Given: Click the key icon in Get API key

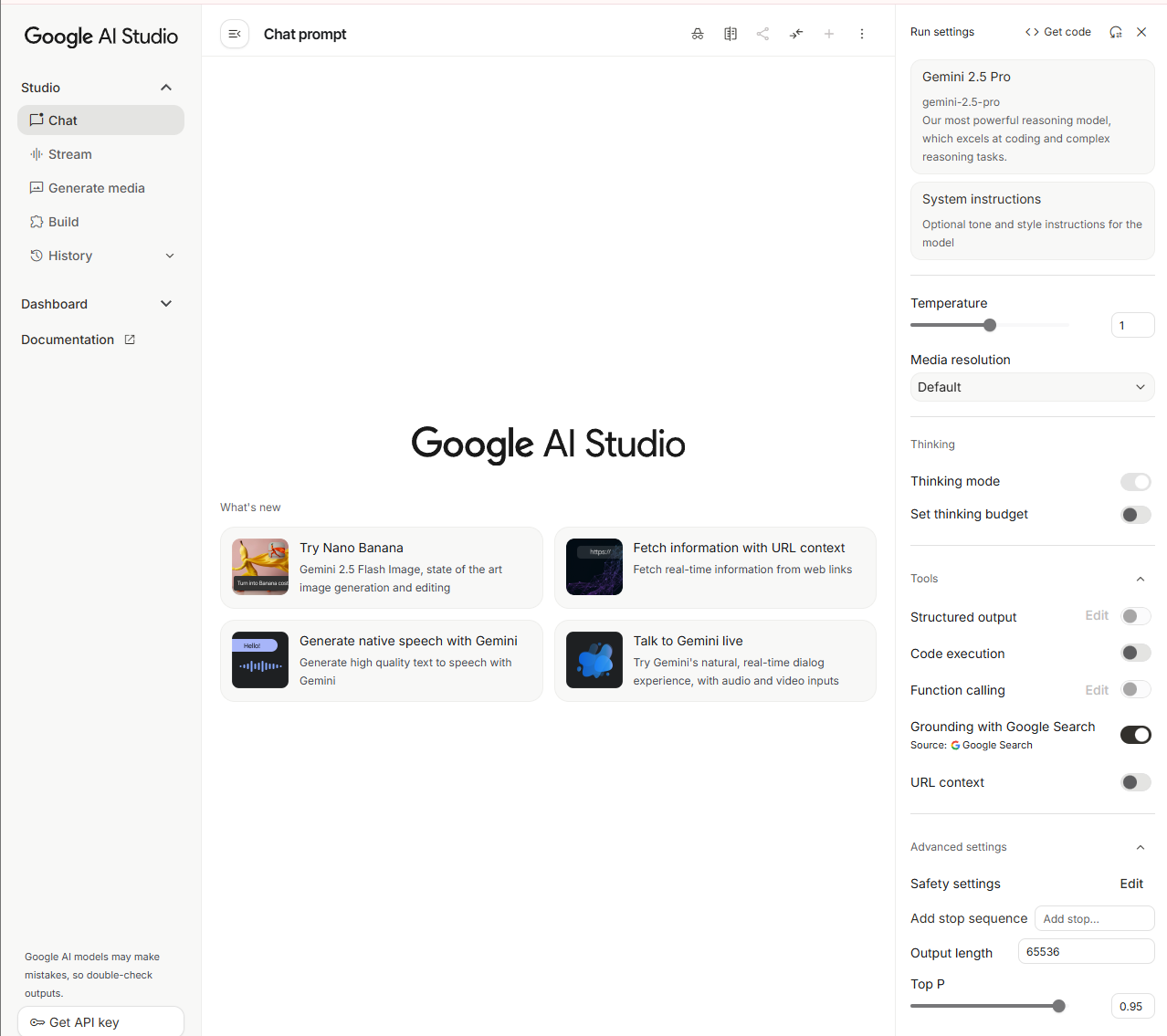Looking at the screenshot, I should [37, 1022].
